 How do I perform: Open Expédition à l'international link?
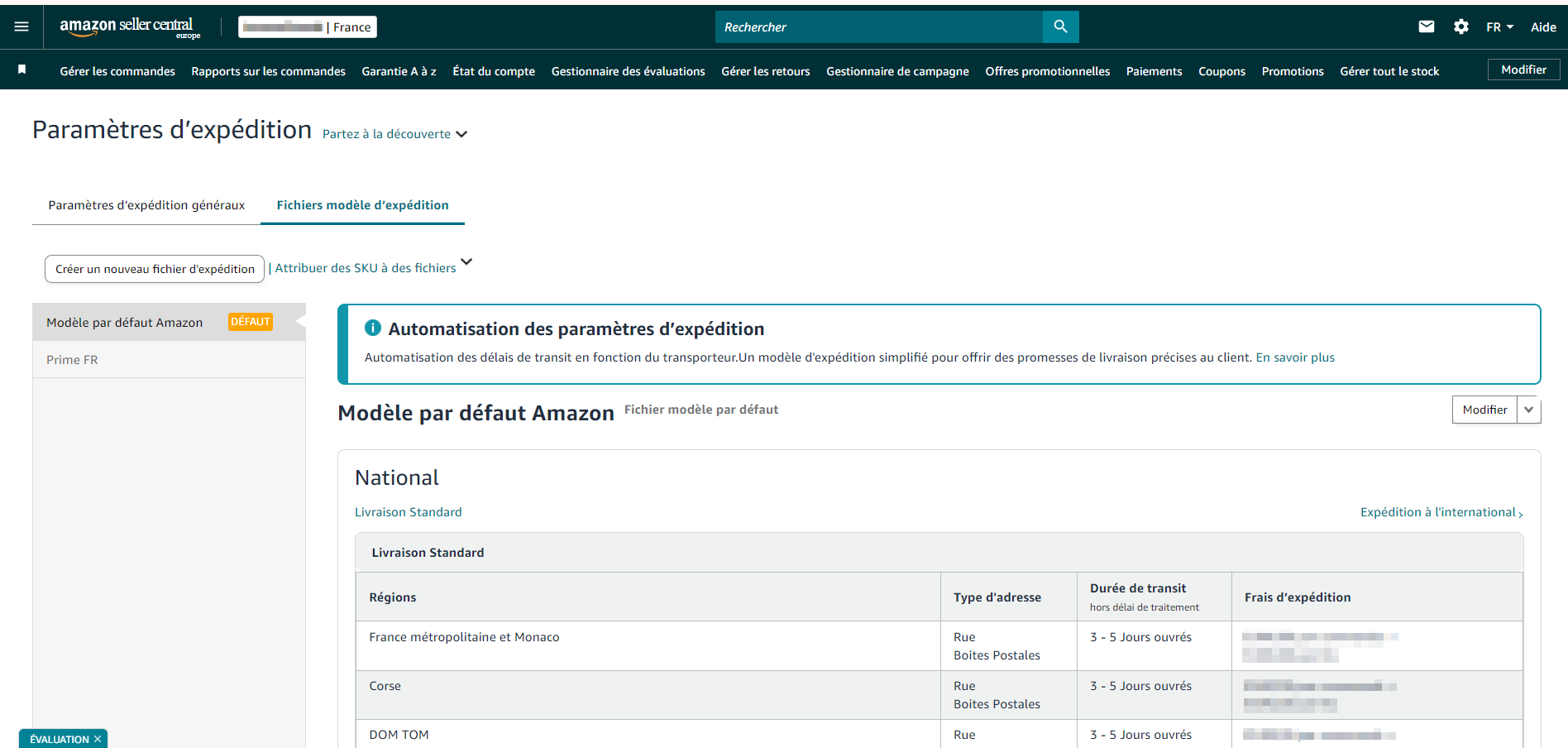click(x=1440, y=512)
